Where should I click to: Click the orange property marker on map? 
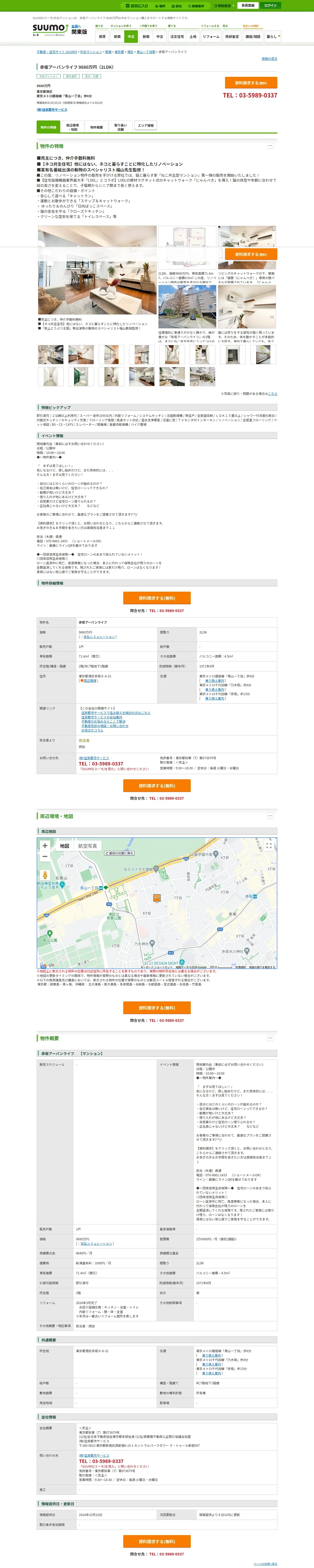pos(157,898)
